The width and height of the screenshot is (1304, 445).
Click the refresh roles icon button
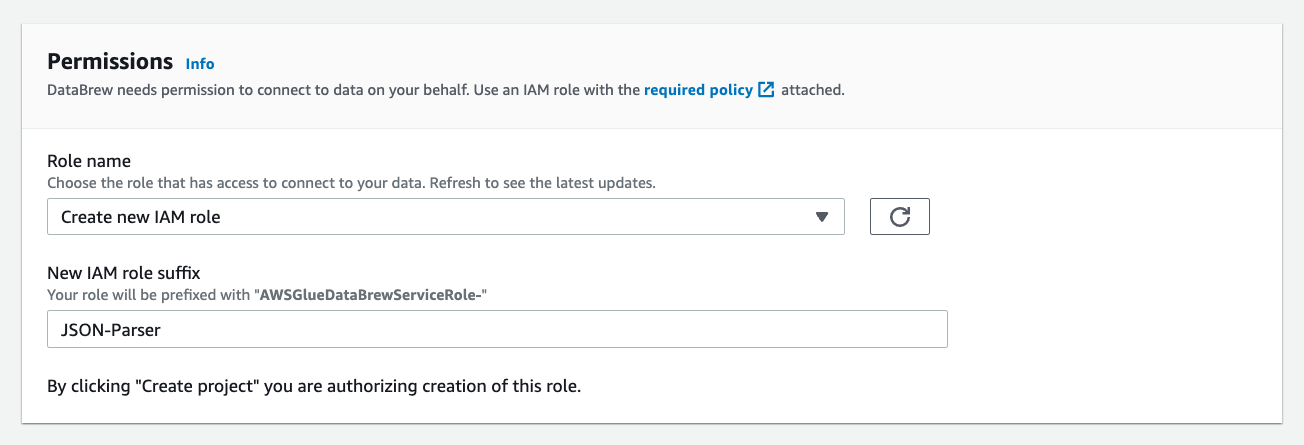click(x=899, y=217)
